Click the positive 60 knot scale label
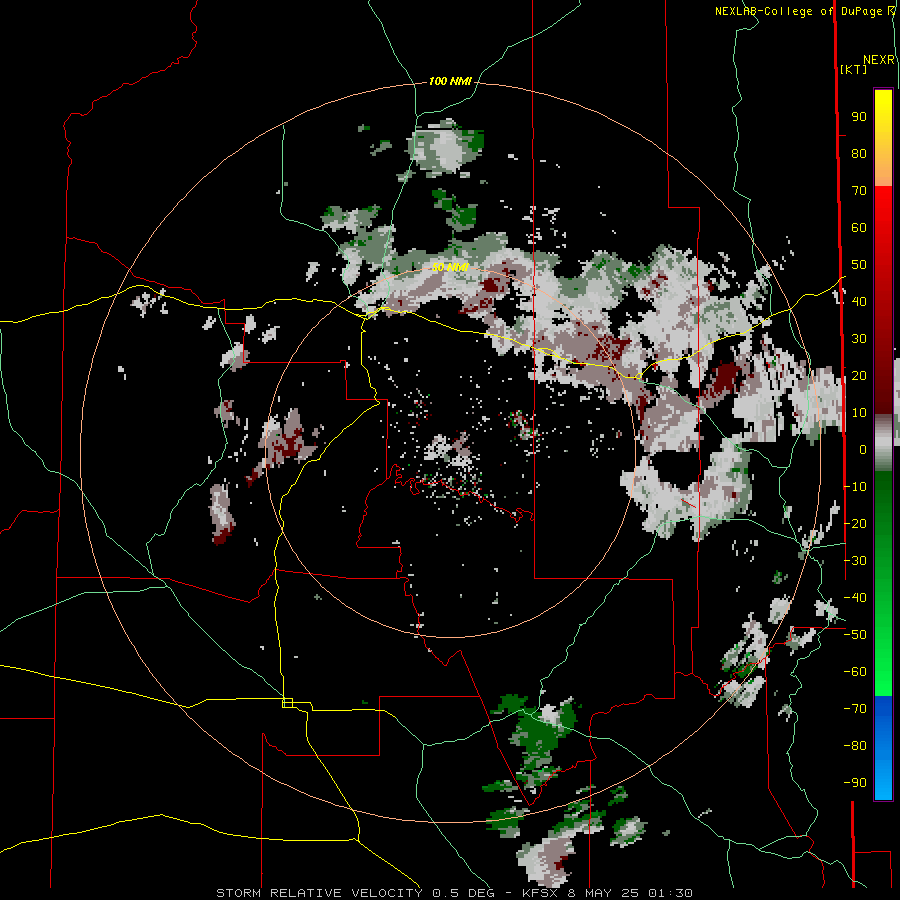Viewport: 900px width, 900px height. click(859, 228)
